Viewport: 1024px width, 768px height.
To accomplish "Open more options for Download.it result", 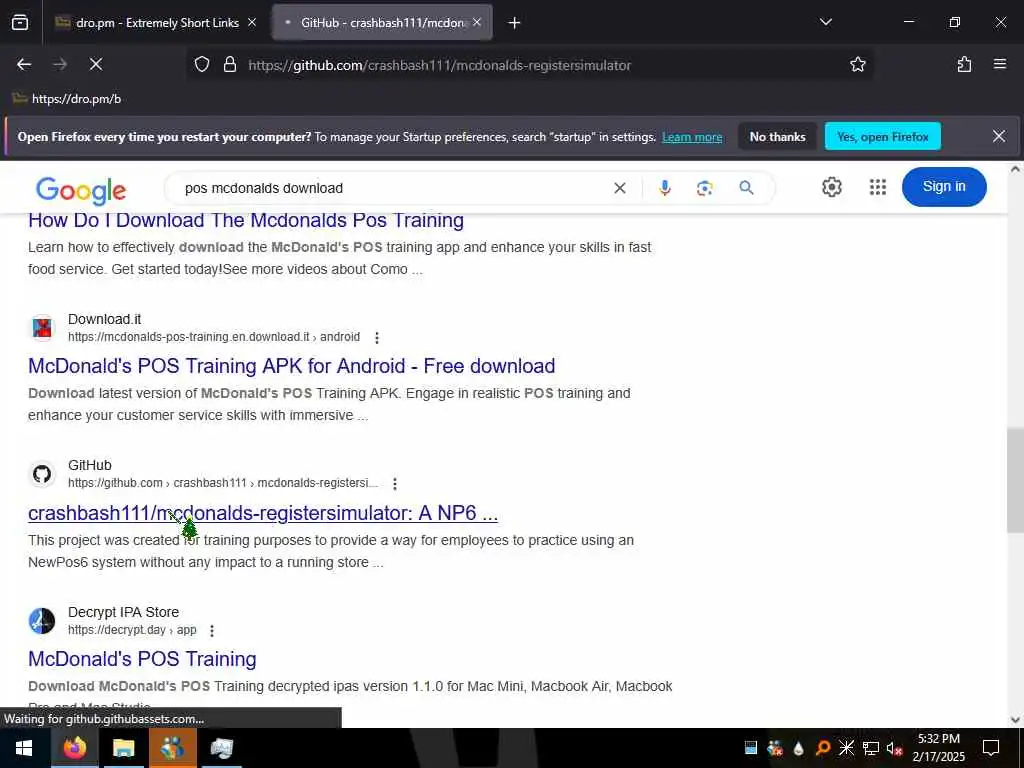I will tap(377, 338).
